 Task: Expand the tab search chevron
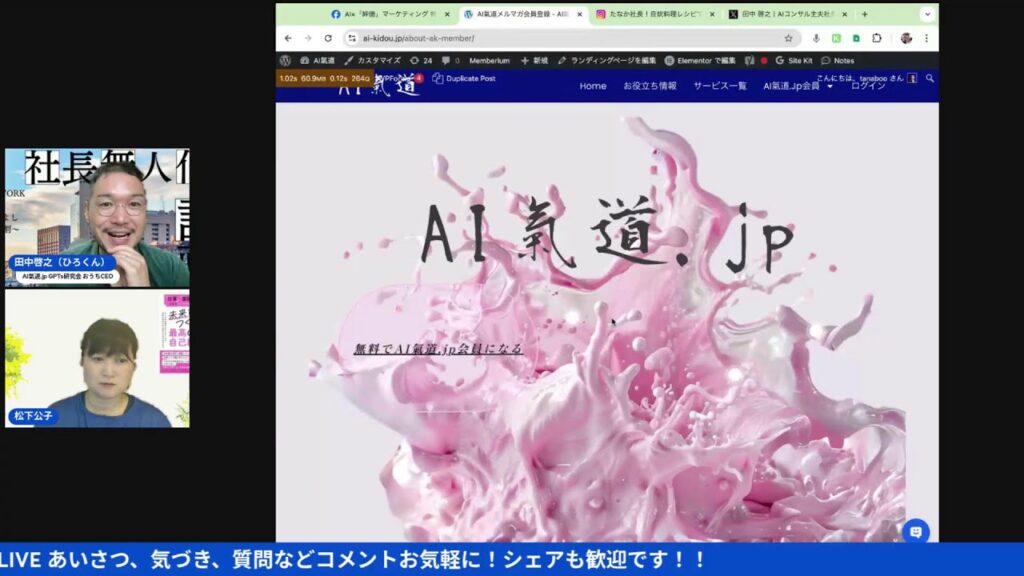[926, 14]
